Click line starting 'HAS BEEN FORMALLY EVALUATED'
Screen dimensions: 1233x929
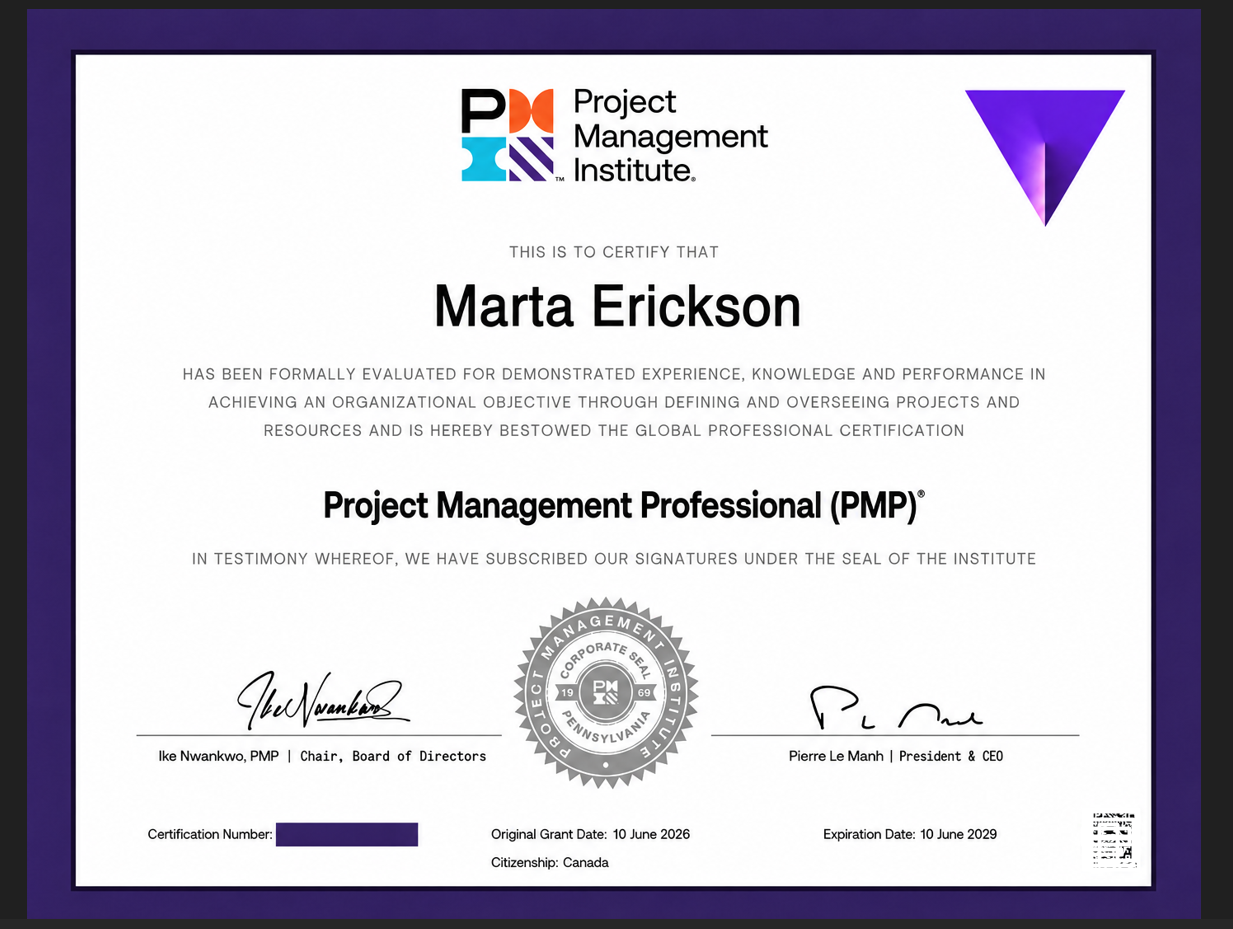click(x=614, y=374)
